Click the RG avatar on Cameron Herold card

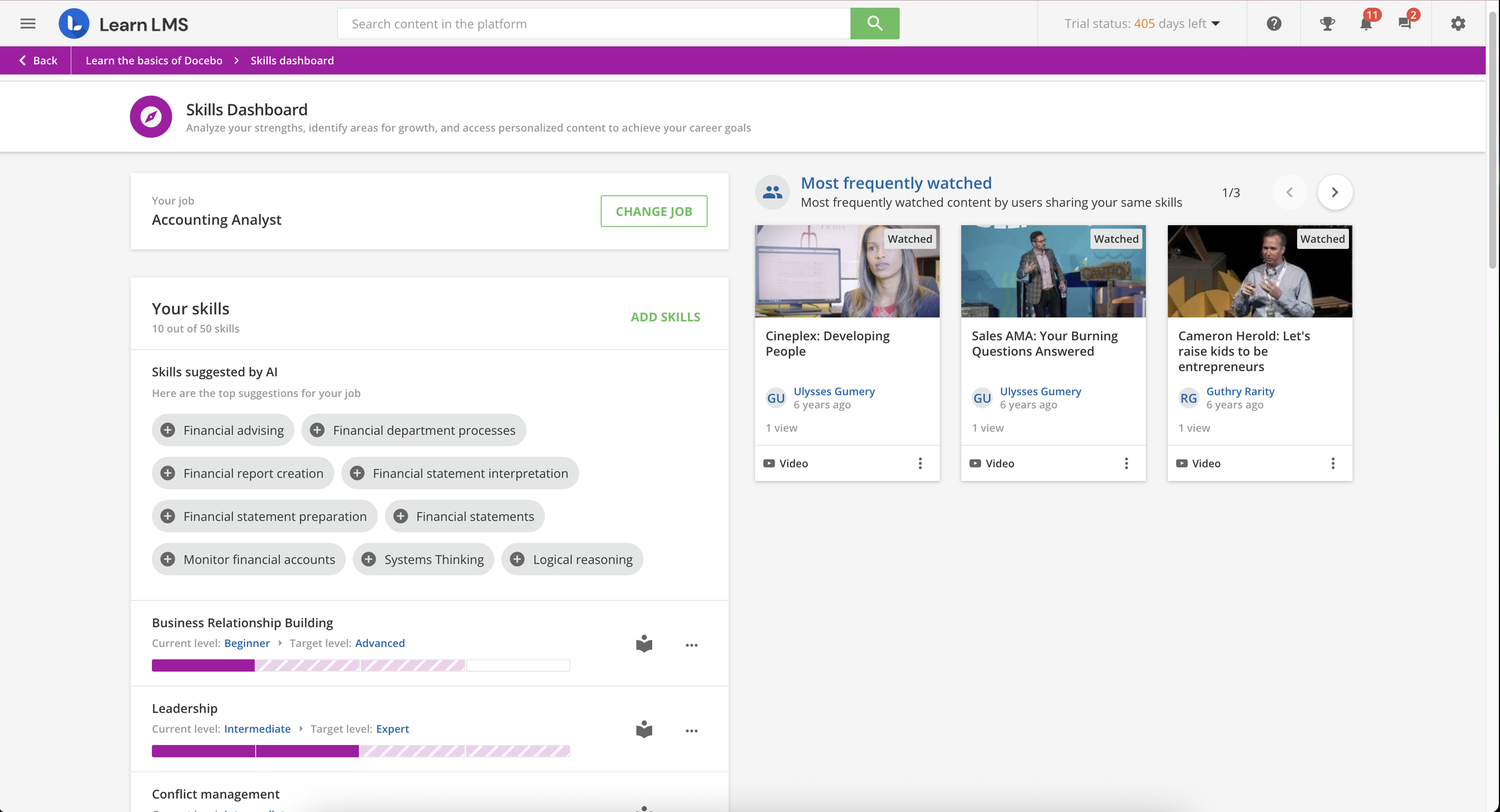click(1188, 398)
